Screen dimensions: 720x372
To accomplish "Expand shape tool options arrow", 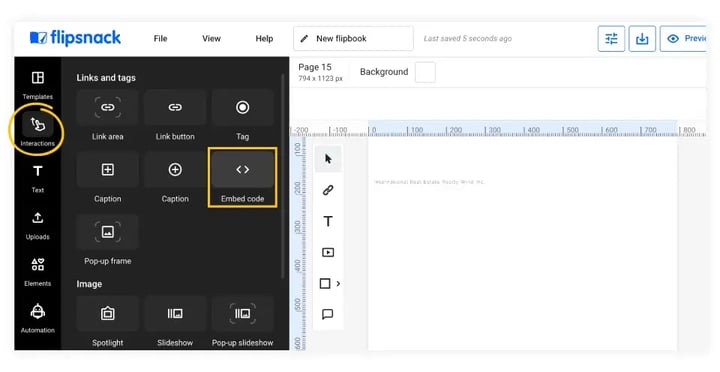I will click(x=338, y=283).
